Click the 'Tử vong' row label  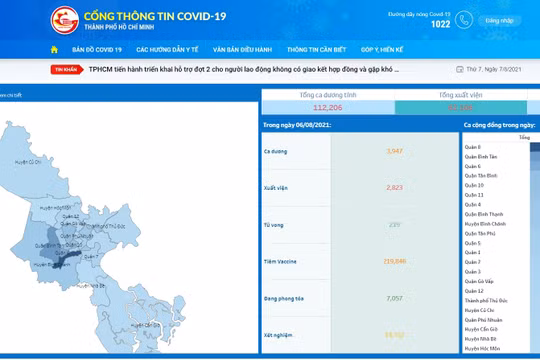pyautogui.click(x=273, y=225)
